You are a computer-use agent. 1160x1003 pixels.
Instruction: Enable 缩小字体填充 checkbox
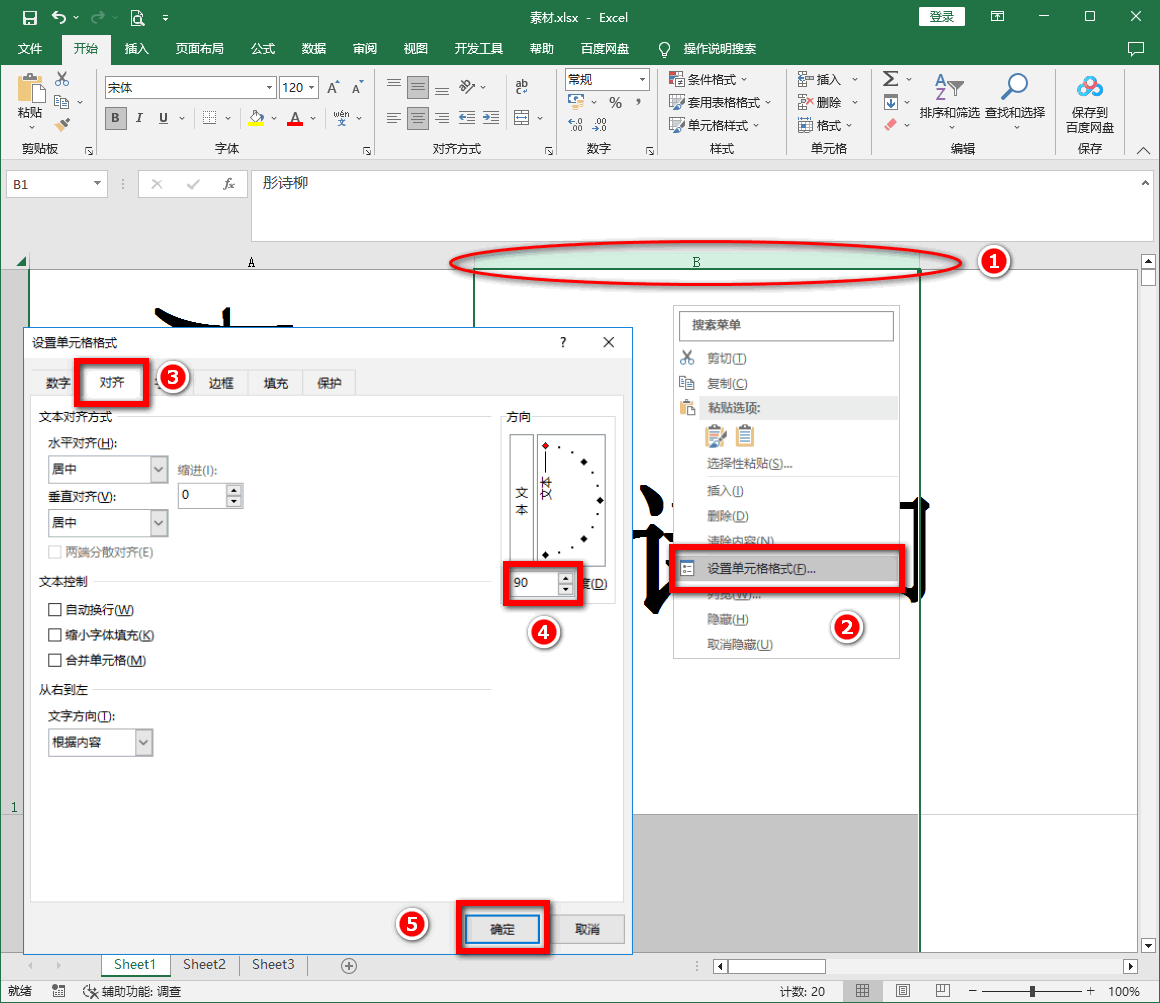[55, 635]
